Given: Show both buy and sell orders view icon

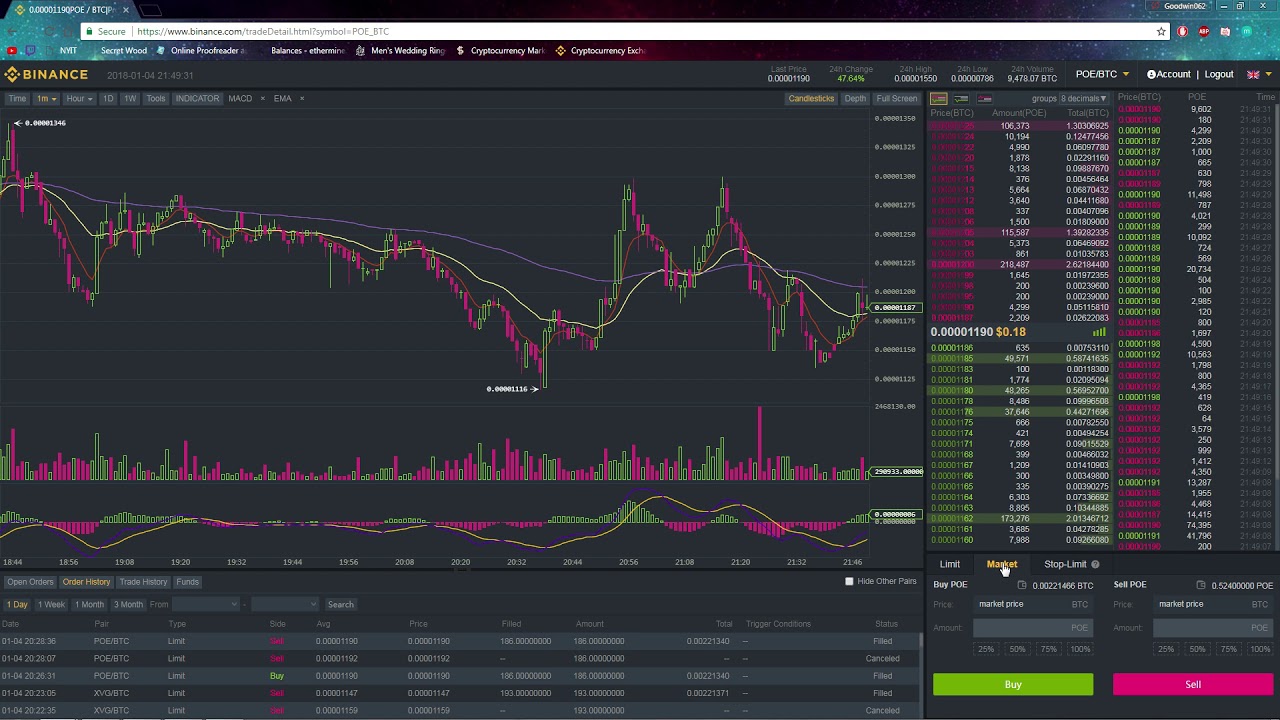Looking at the screenshot, I should pos(939,99).
